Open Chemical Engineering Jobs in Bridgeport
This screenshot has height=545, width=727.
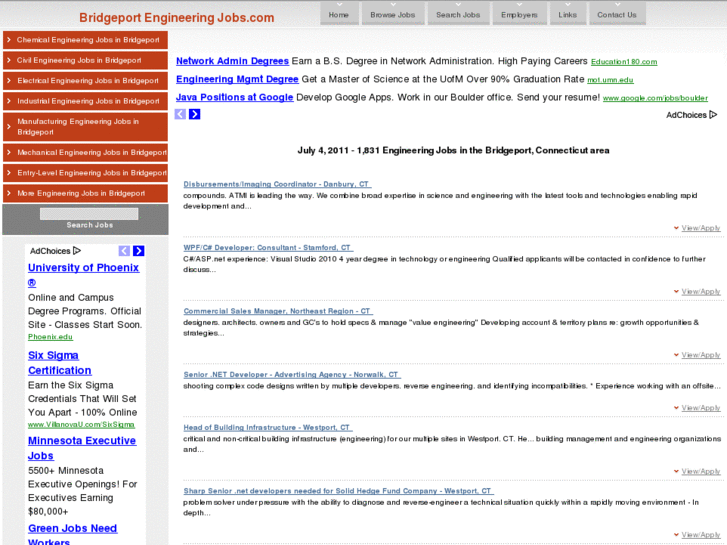[x=85, y=40]
